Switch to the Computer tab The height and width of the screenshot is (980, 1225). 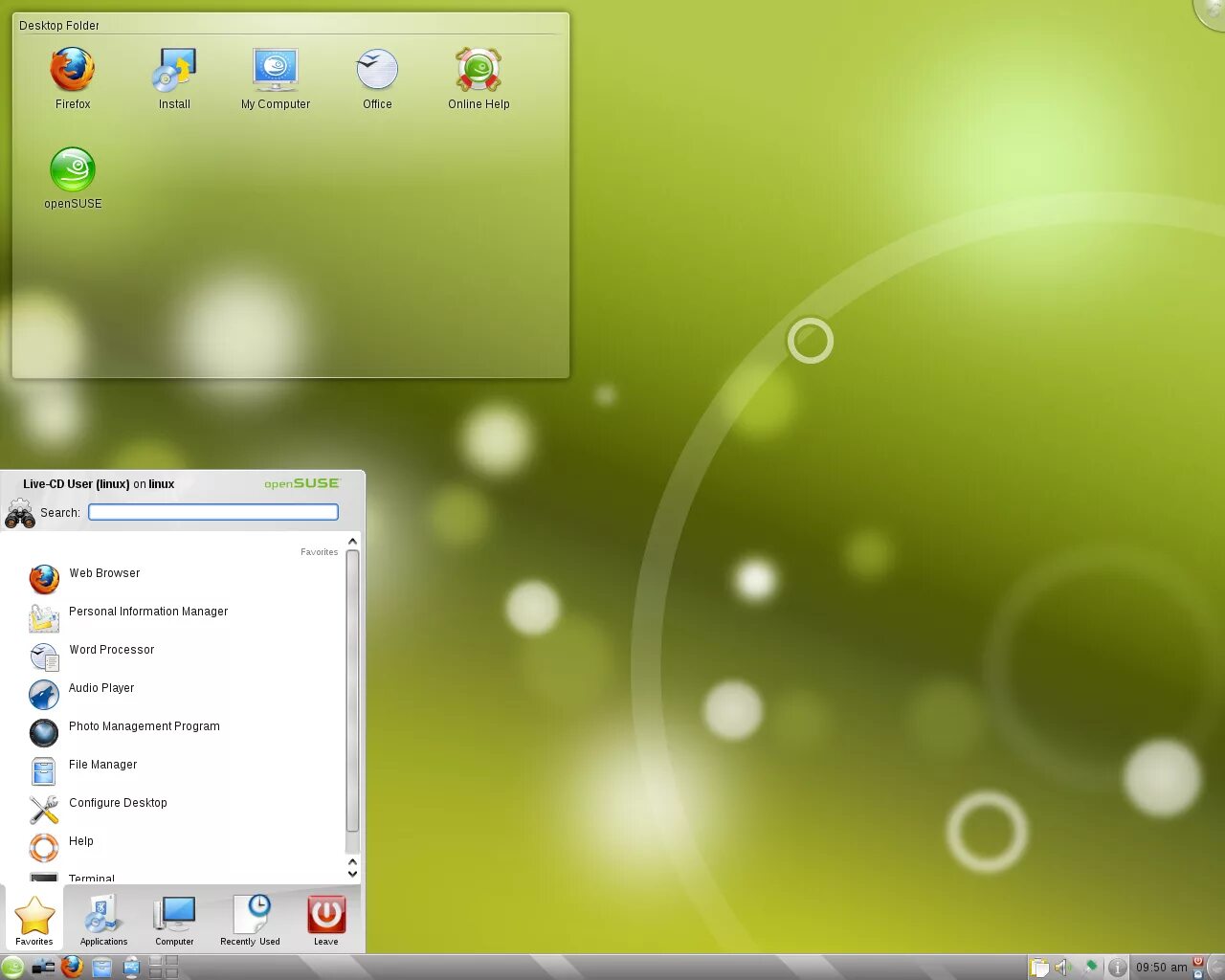(174, 920)
